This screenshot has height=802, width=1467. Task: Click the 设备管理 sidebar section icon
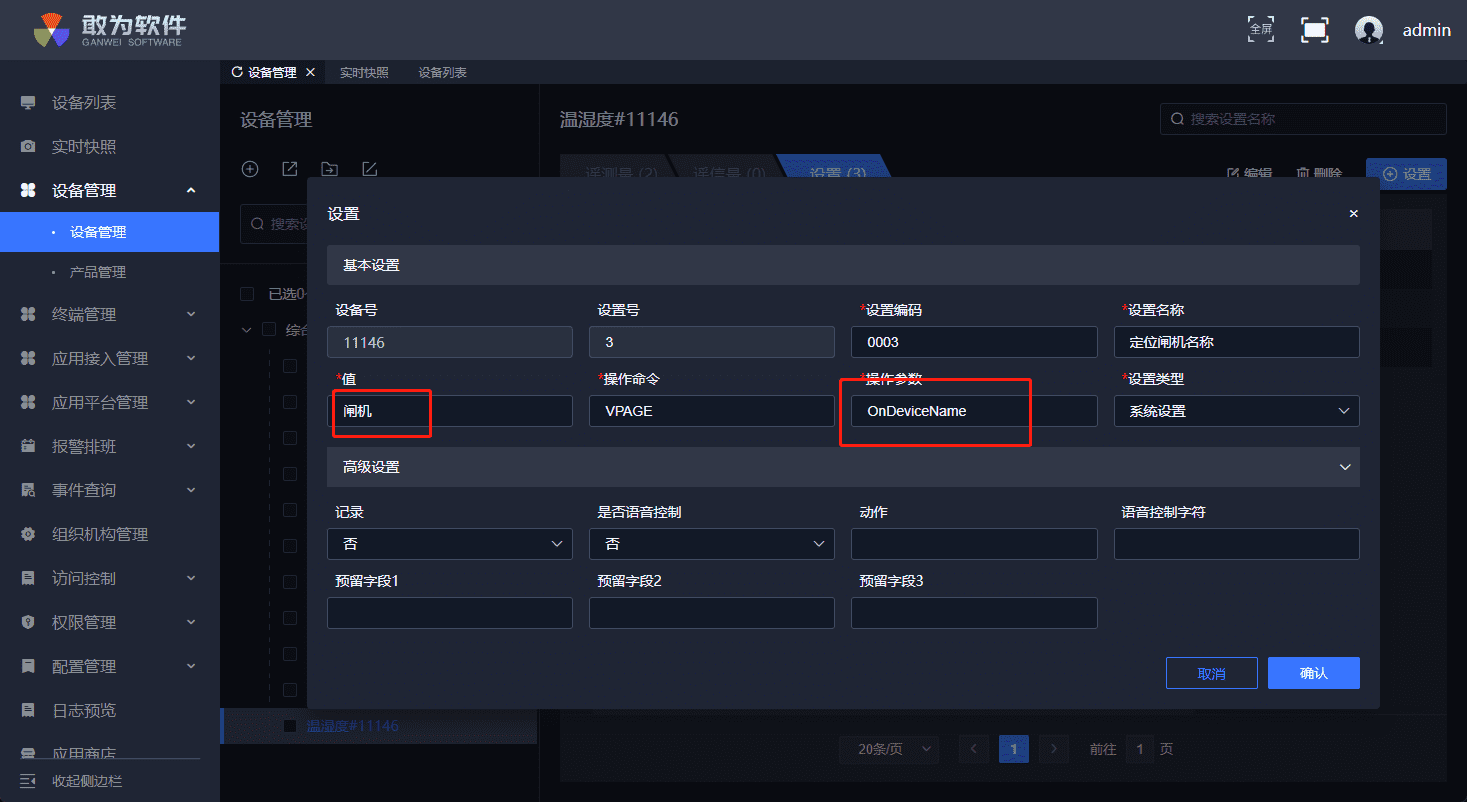point(29,191)
